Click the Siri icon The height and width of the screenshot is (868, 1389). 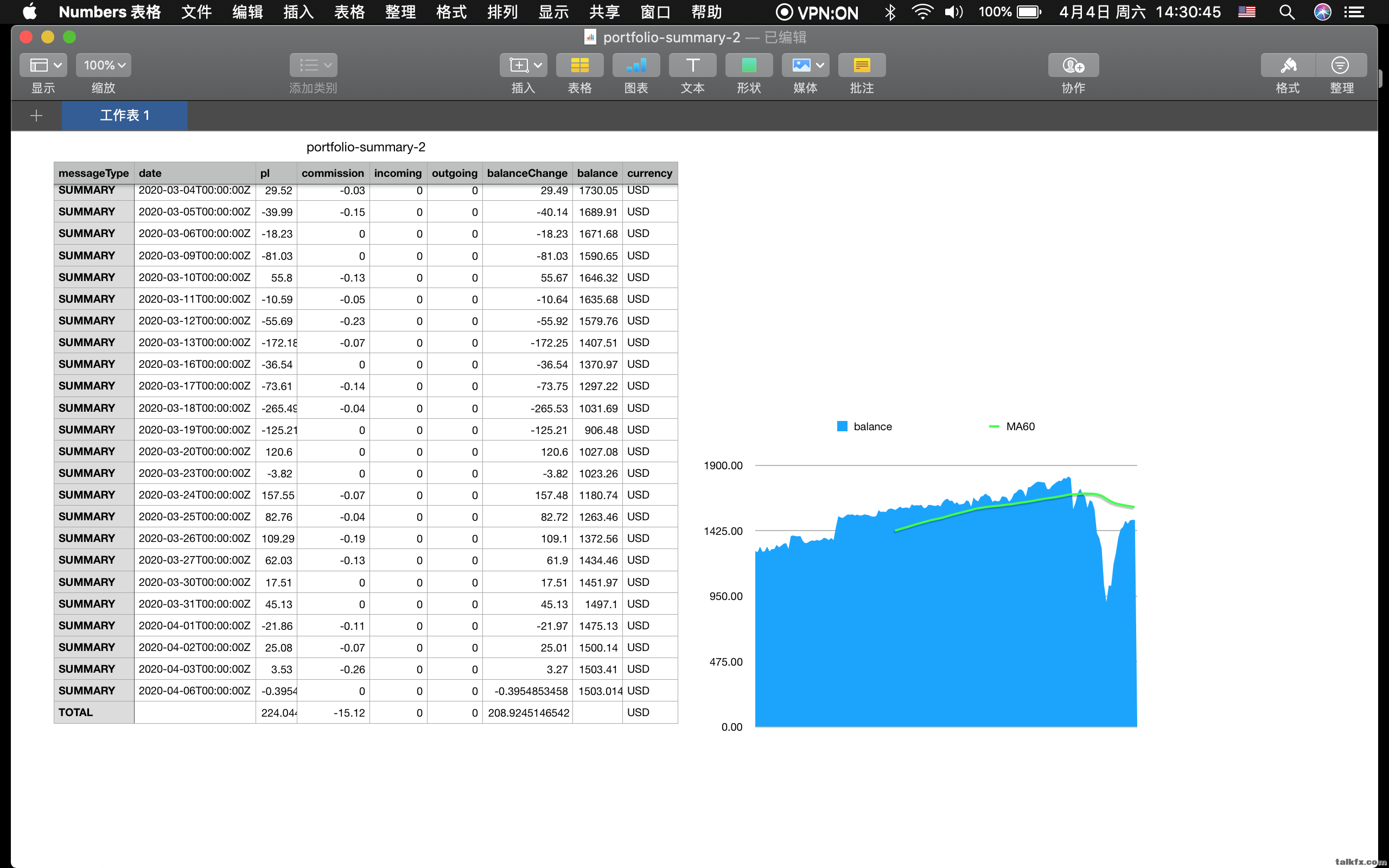point(1322,12)
